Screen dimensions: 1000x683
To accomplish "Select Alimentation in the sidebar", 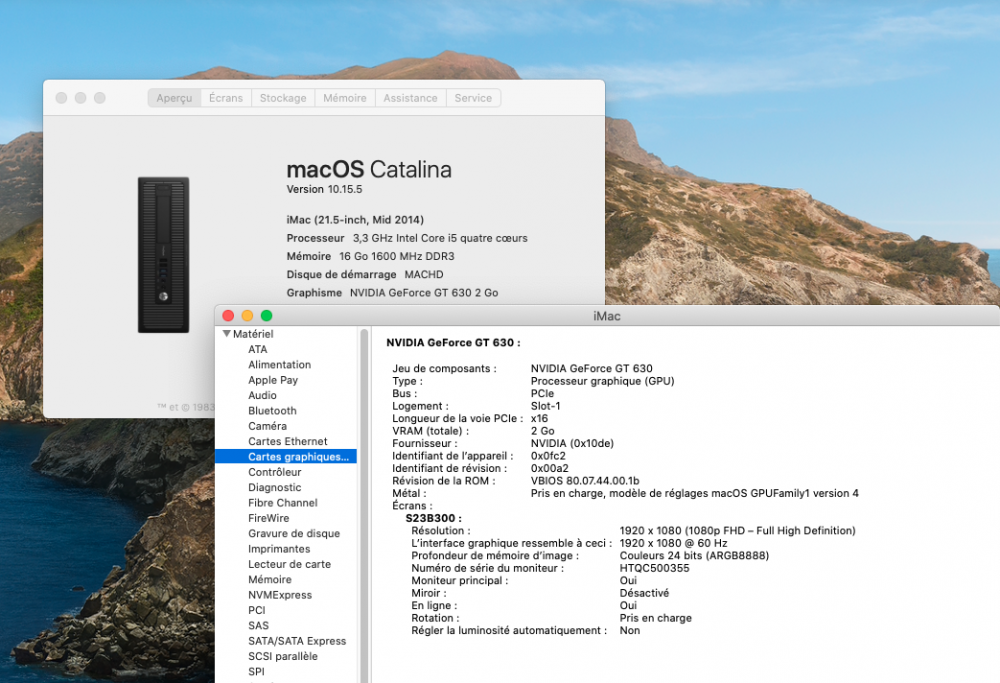I will coord(279,365).
